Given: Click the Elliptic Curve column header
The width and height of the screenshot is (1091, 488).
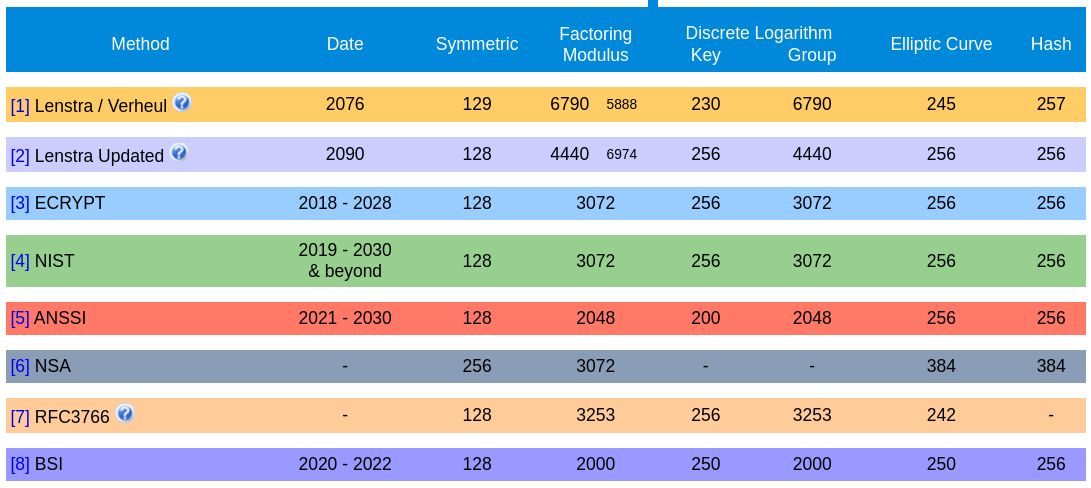Looking at the screenshot, I should pos(941,44).
